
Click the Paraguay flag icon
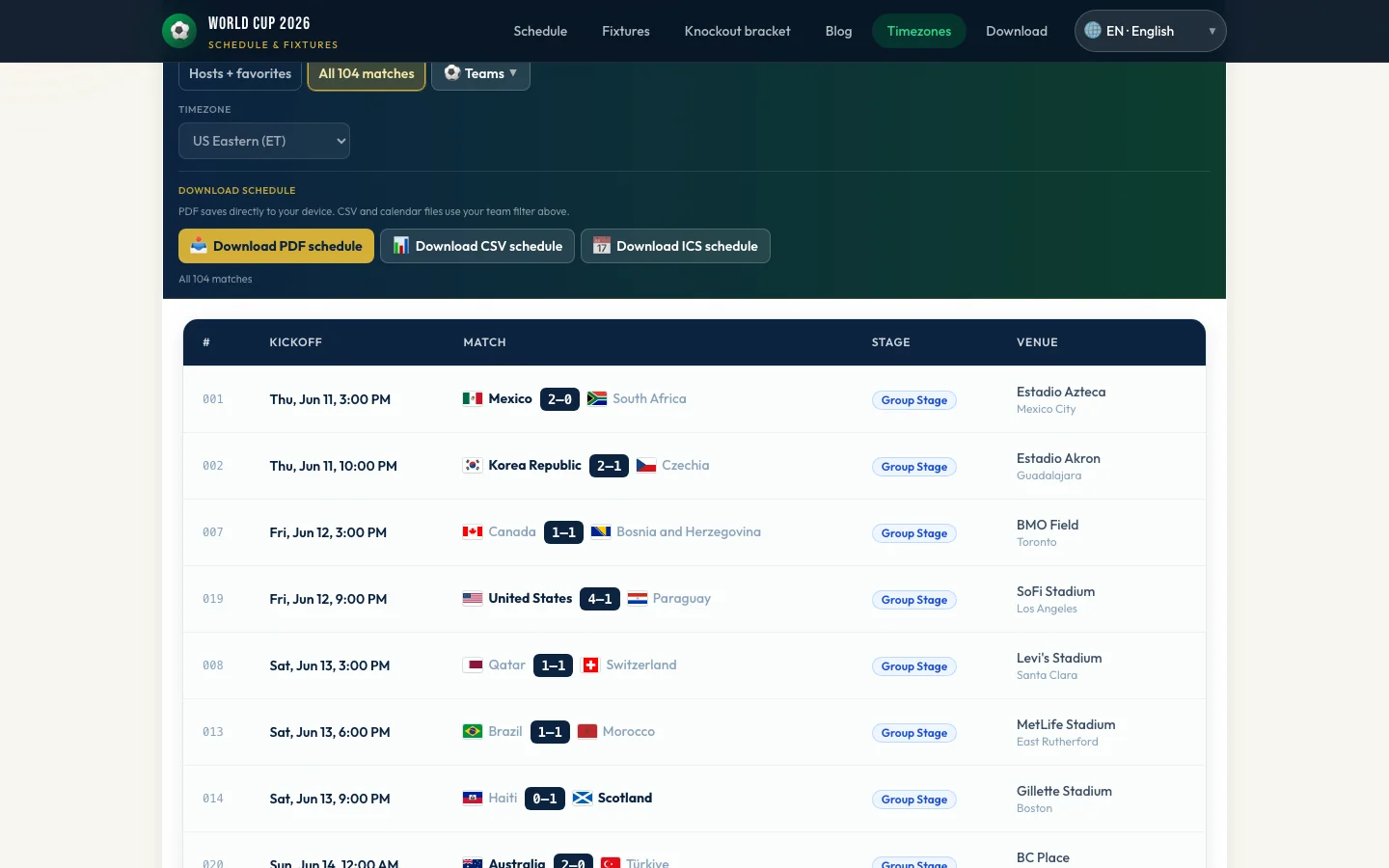[638, 598]
